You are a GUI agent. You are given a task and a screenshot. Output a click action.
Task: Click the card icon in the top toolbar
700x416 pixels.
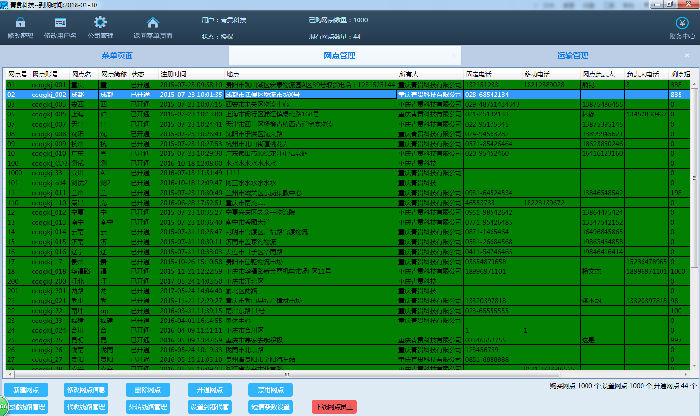(61, 23)
